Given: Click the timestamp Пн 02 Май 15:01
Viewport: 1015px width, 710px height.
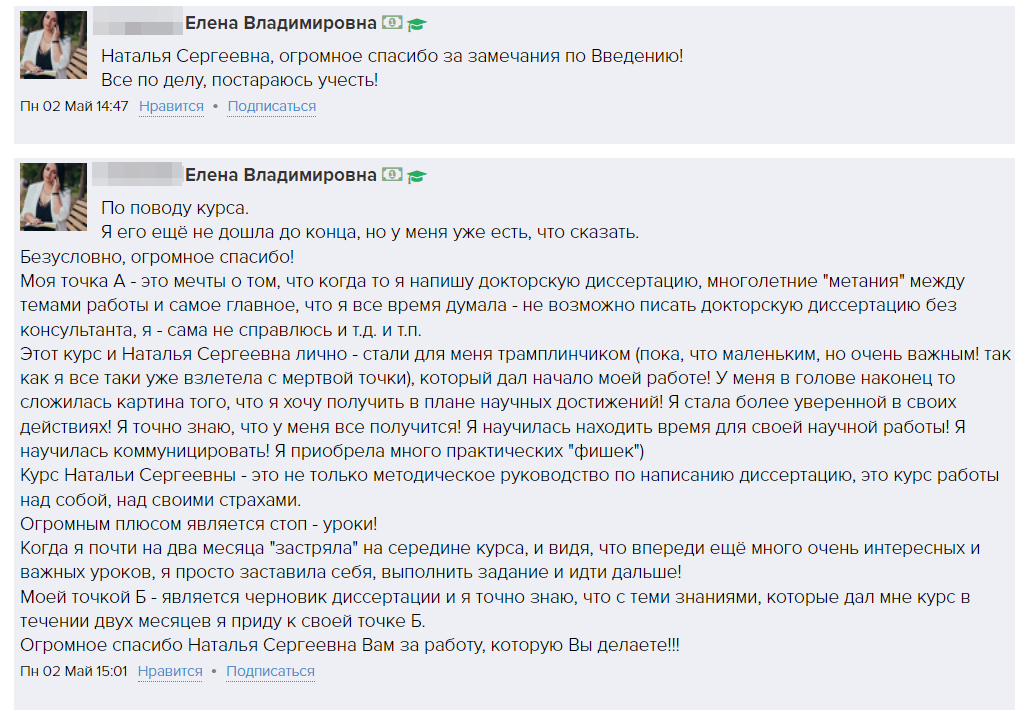Looking at the screenshot, I should click(74, 671).
